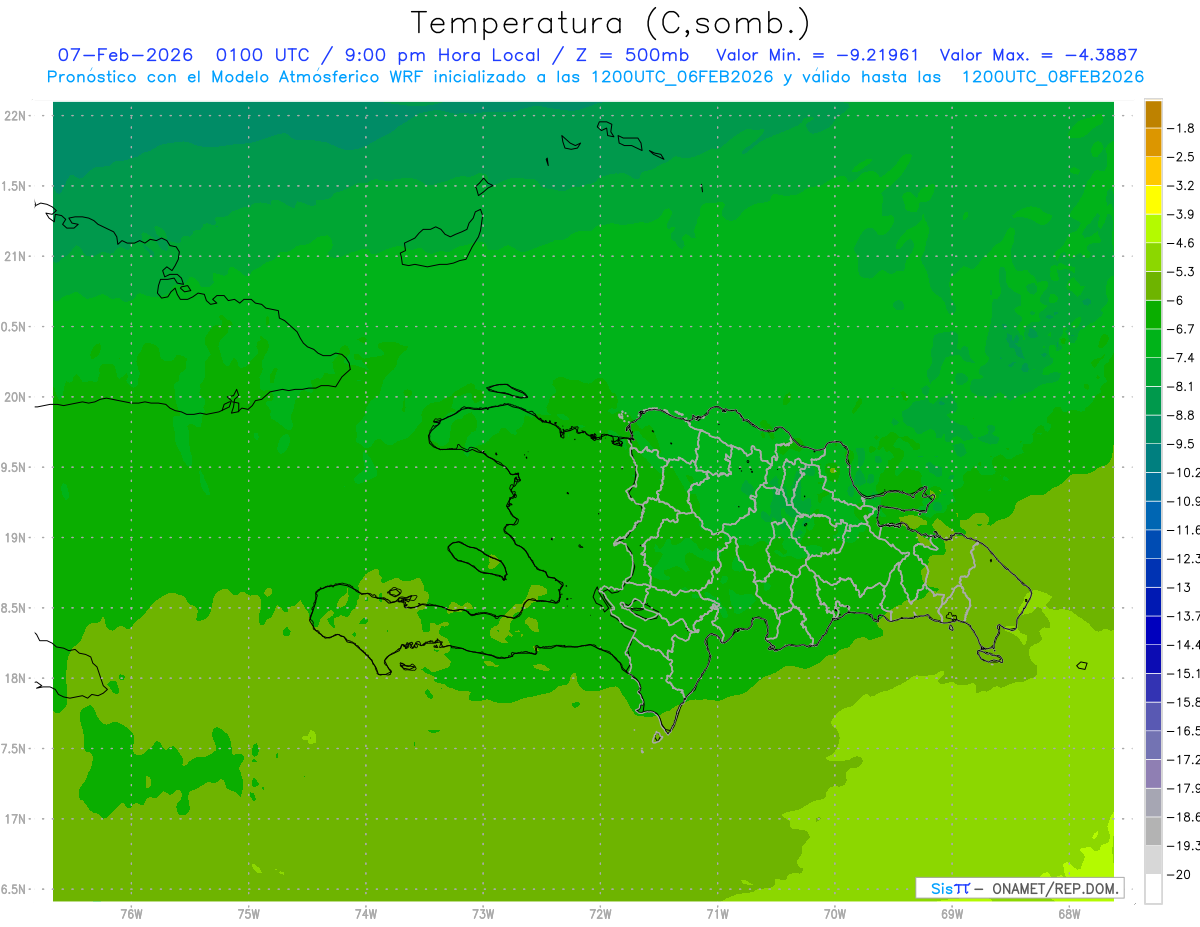Click the "-4.6" colorbar value
The width and height of the screenshot is (1200, 927).
(x=1181, y=243)
